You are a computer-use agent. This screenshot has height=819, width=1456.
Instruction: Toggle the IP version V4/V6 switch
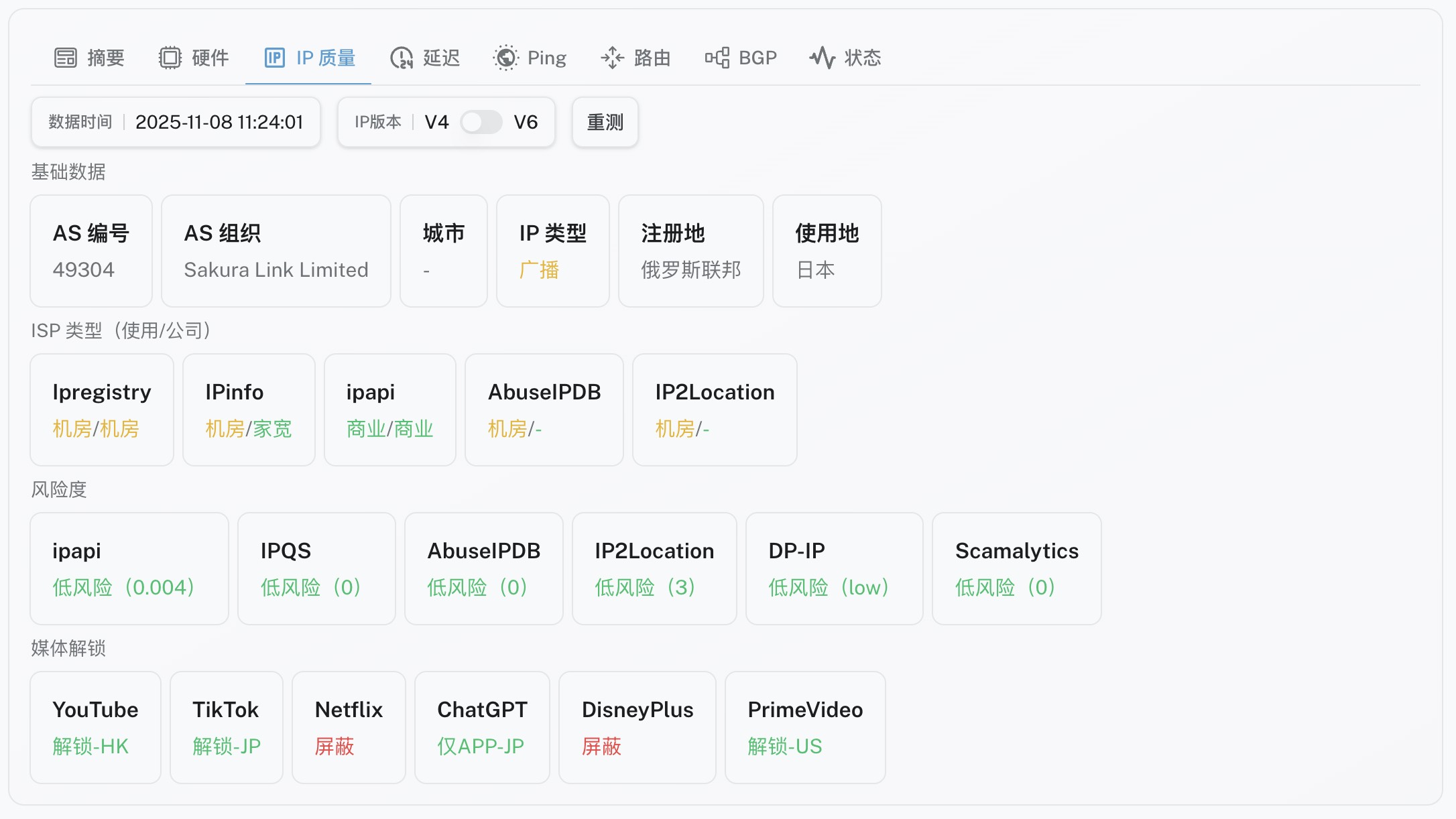pyautogui.click(x=481, y=122)
